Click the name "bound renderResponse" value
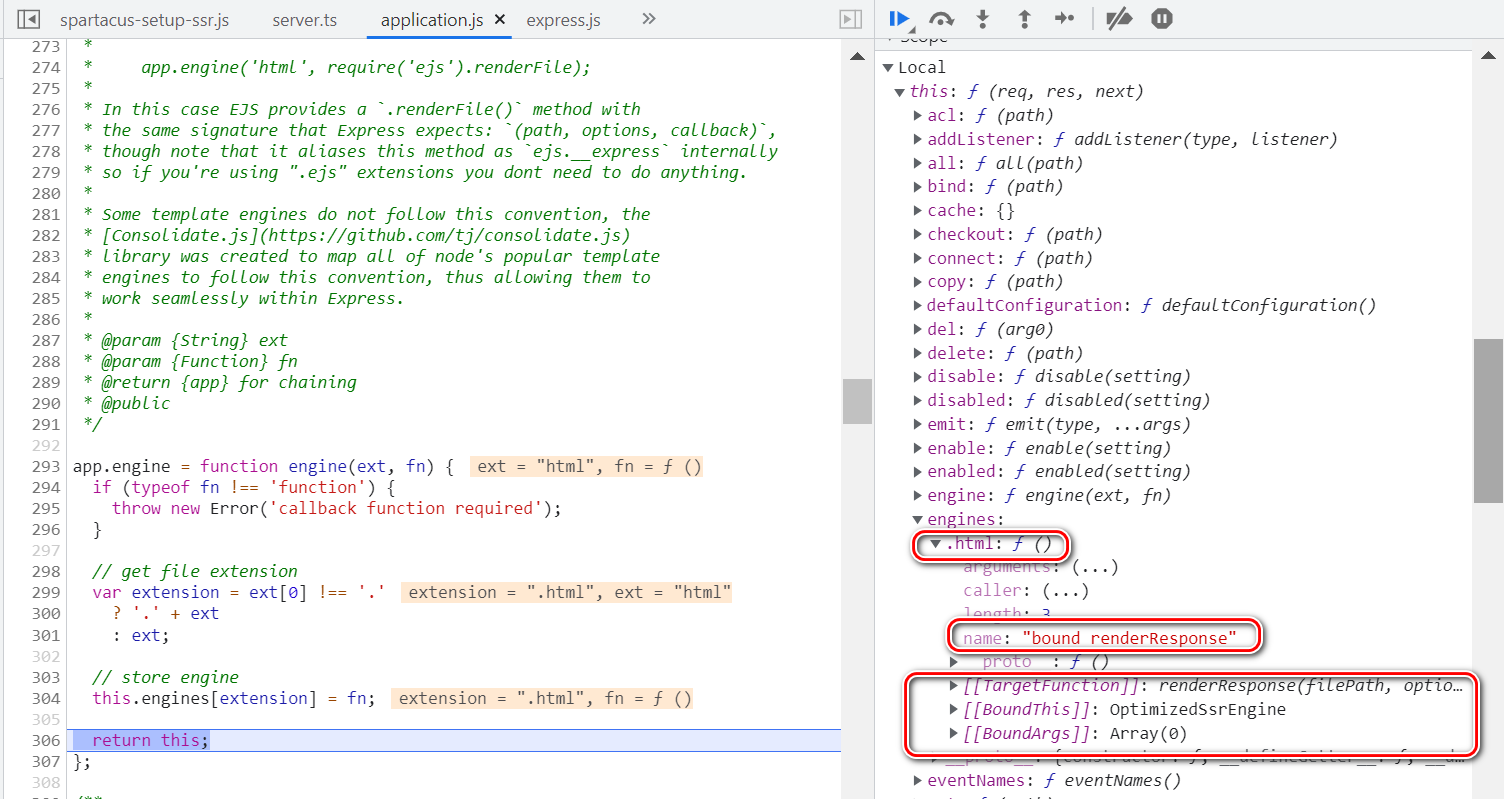The image size is (1504, 799). coord(1129,637)
